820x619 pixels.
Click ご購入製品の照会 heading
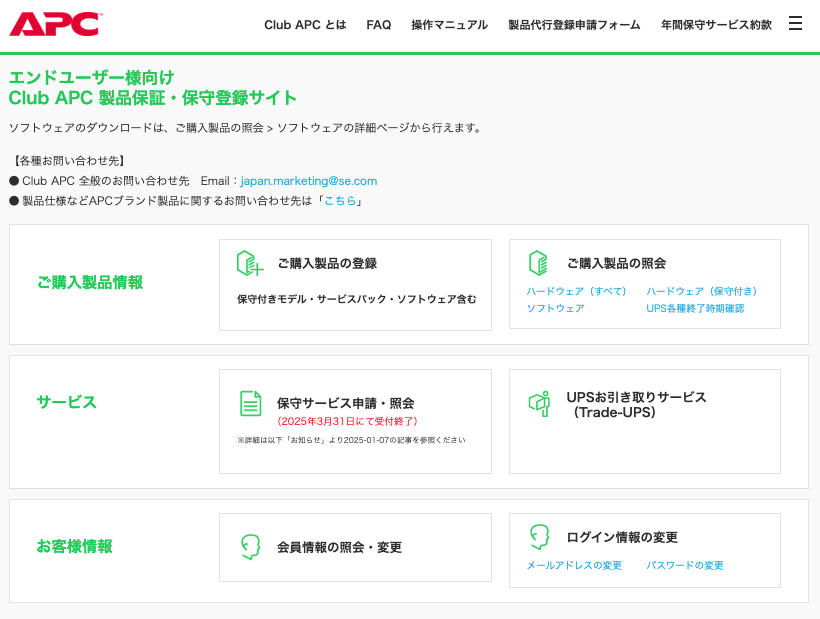coord(617,263)
